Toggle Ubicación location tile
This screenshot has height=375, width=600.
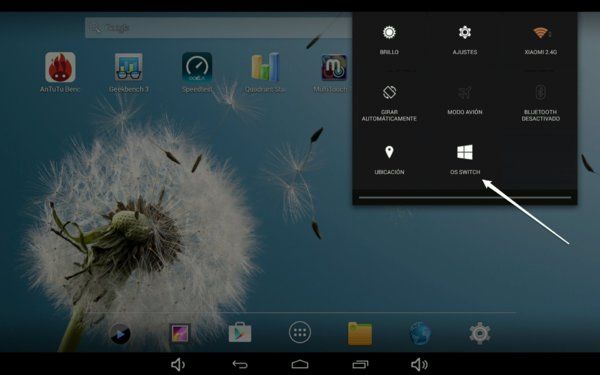click(x=389, y=160)
